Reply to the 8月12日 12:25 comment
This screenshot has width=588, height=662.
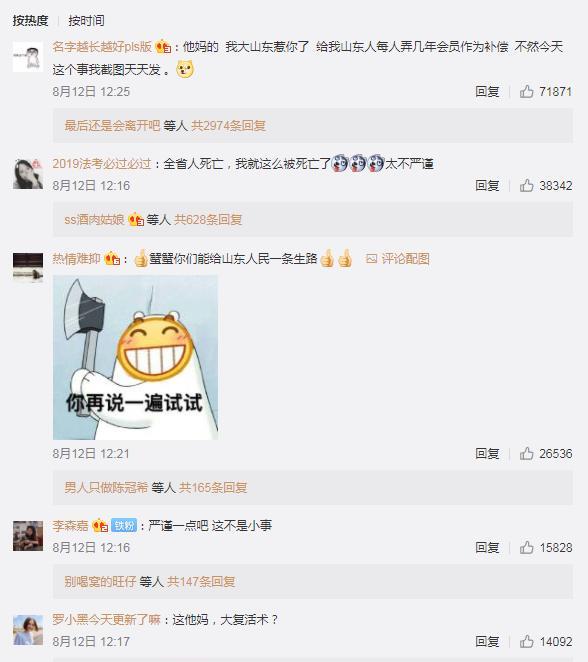[487, 91]
